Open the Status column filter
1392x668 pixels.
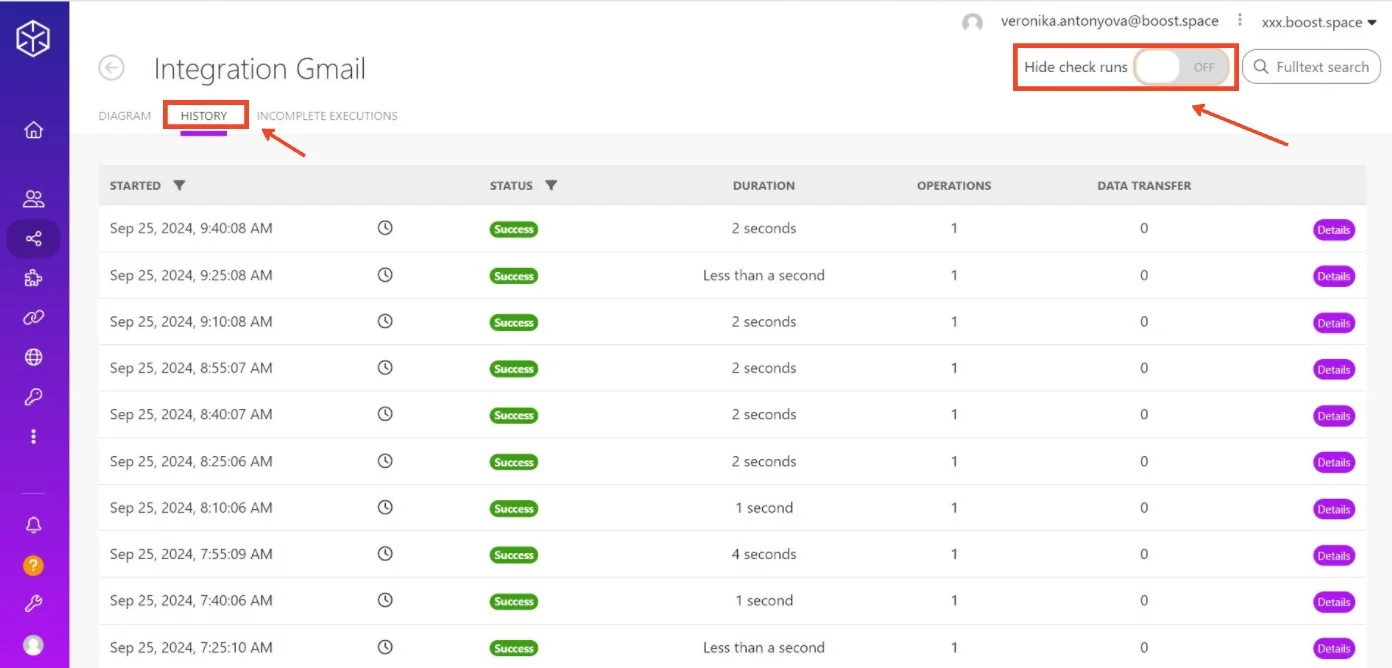(551, 185)
